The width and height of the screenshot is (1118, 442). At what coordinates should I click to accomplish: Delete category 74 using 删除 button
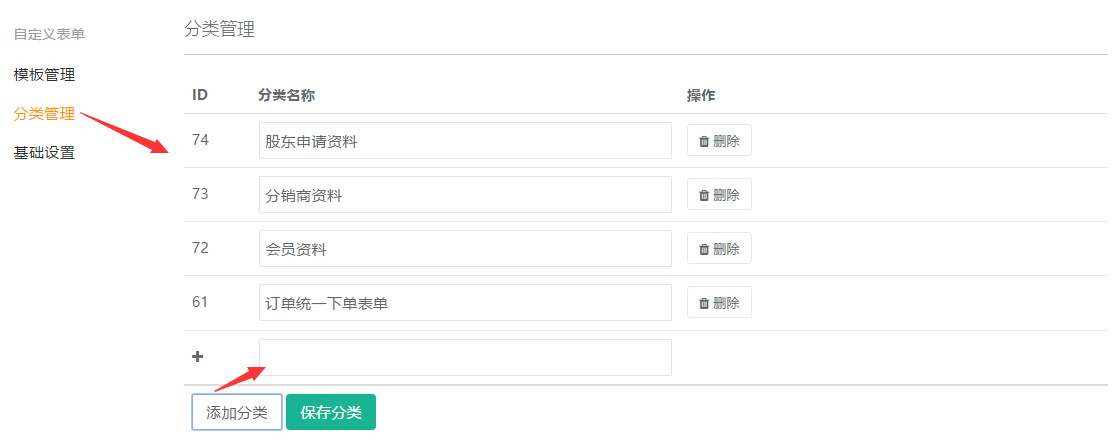[x=719, y=140]
